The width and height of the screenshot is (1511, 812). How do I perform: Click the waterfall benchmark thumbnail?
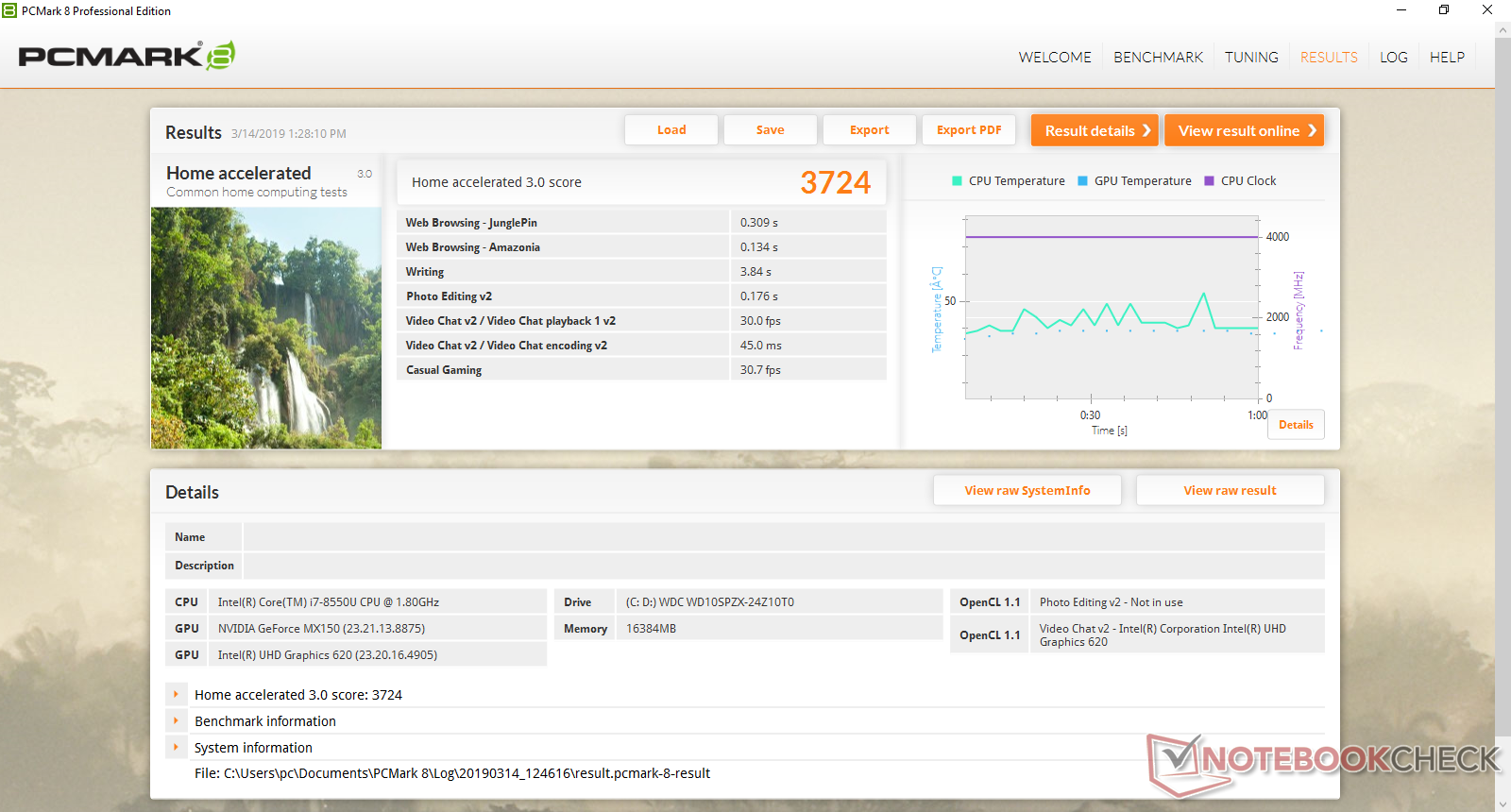click(x=266, y=328)
